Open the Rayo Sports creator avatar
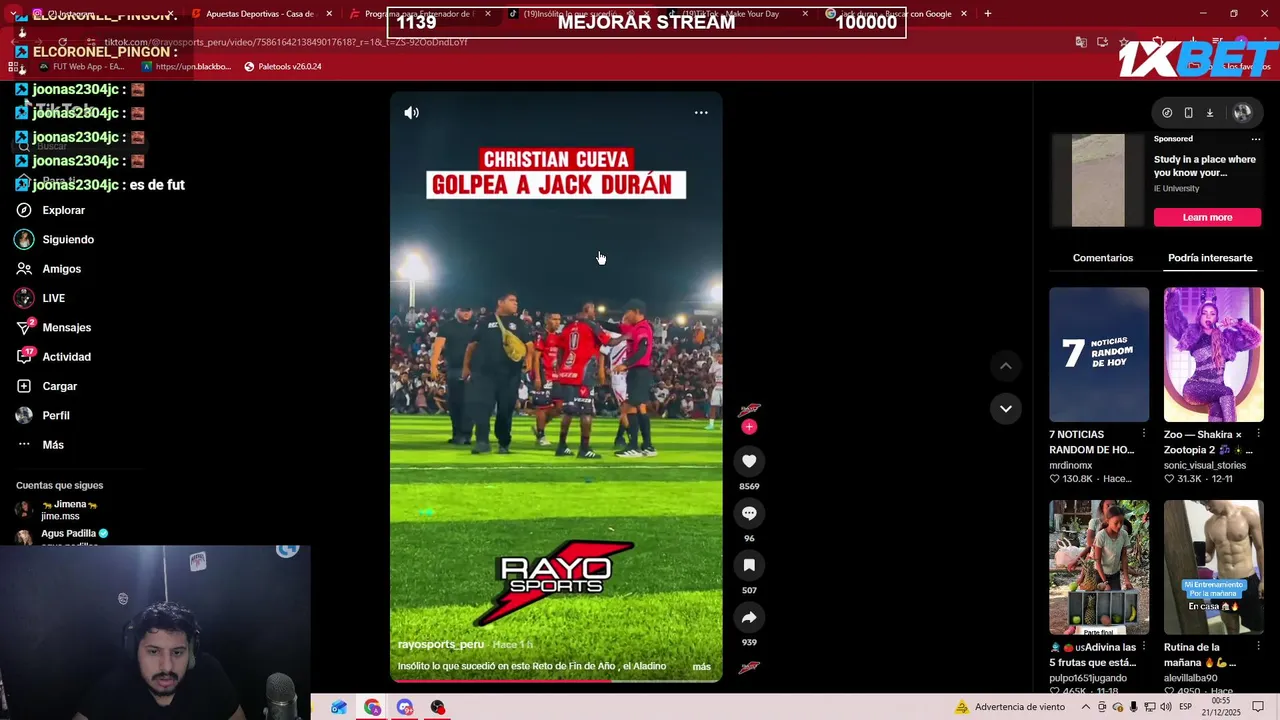Viewport: 1280px width, 720px height. [x=749, y=410]
